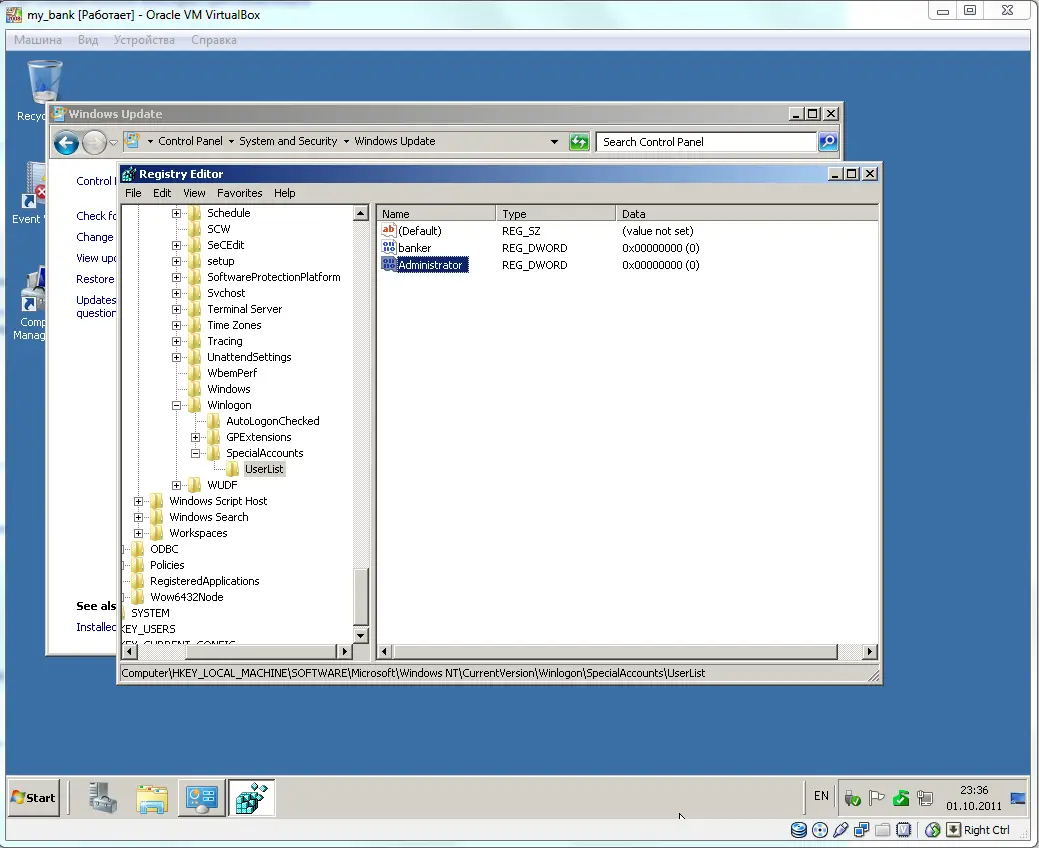Open the VirtualBox Машина menu
The image size is (1039, 848).
(x=38, y=40)
